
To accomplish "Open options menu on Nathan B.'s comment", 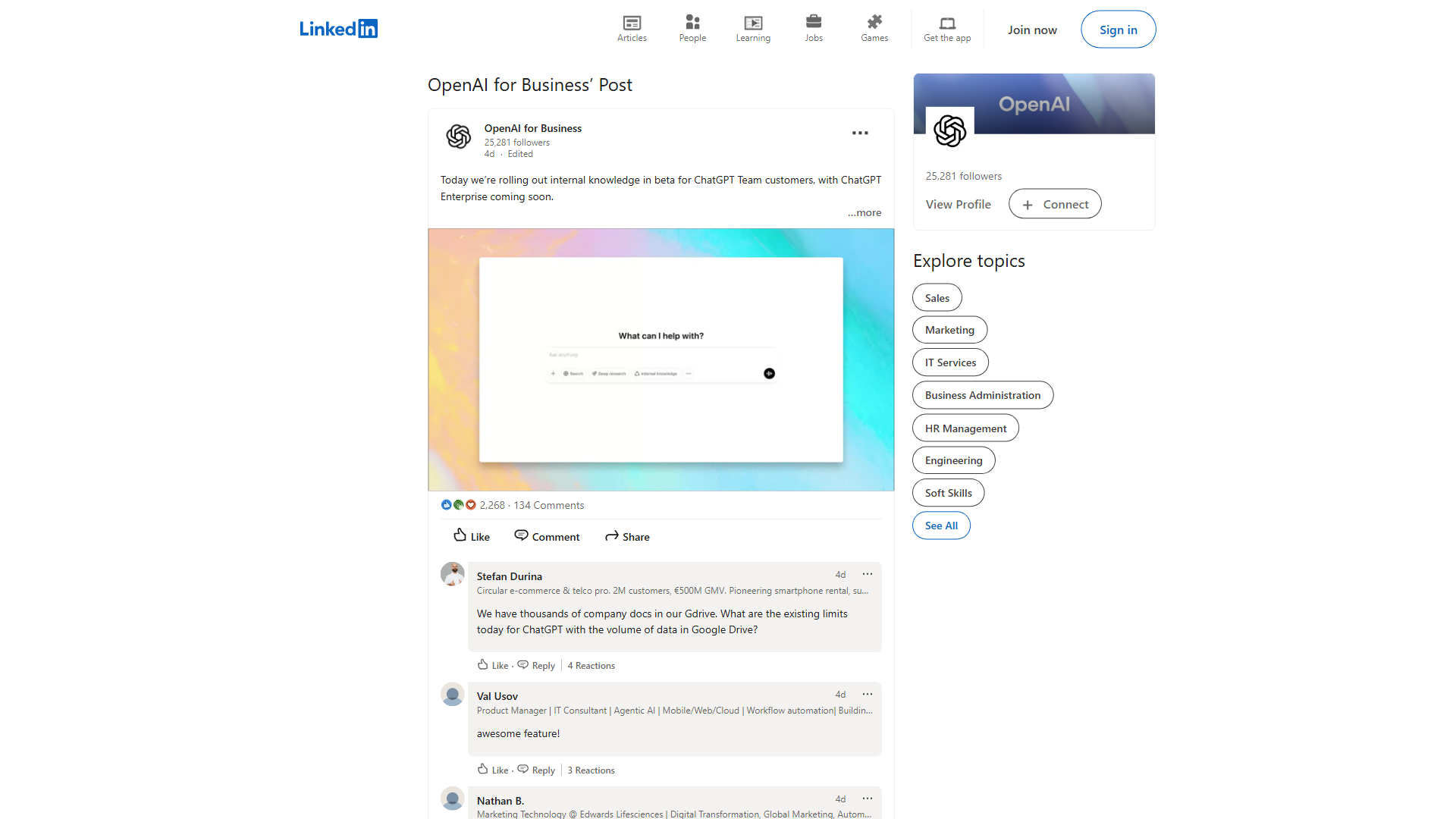I will click(868, 799).
